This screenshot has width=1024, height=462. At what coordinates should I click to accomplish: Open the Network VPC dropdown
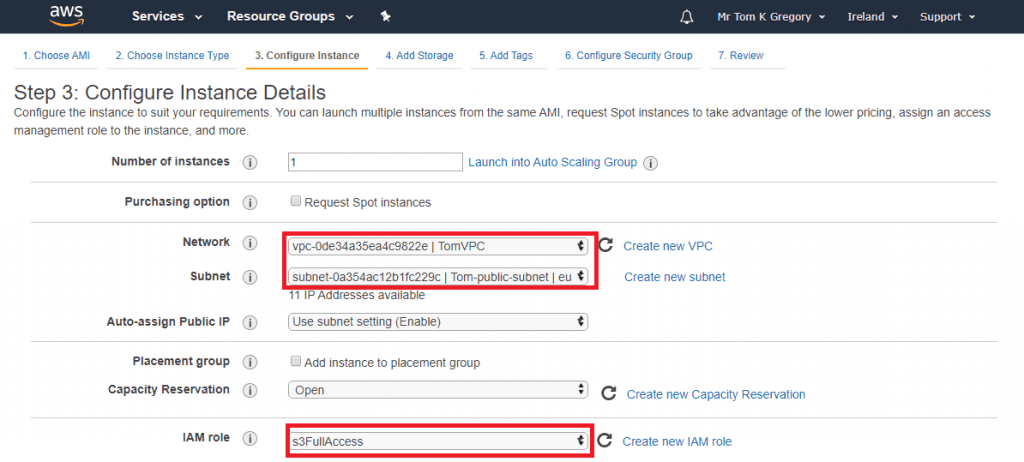(437, 245)
